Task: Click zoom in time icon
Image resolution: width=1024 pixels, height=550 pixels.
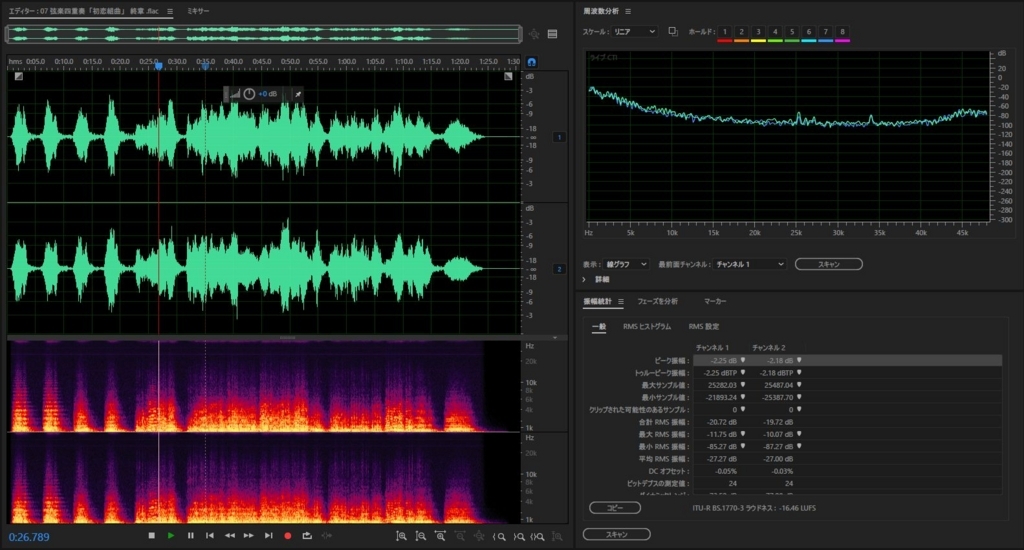Action: click(x=440, y=536)
